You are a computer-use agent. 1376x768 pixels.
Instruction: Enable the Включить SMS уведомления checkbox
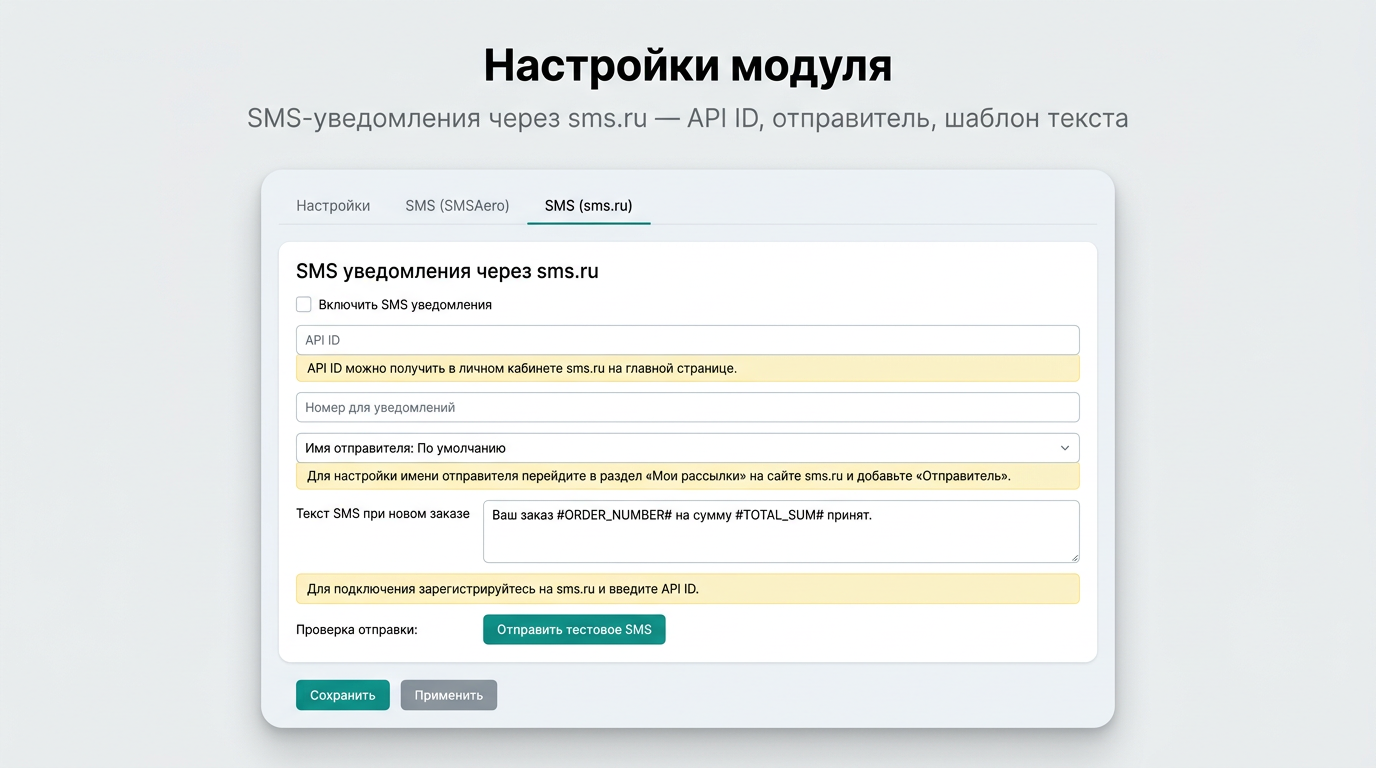(x=304, y=305)
